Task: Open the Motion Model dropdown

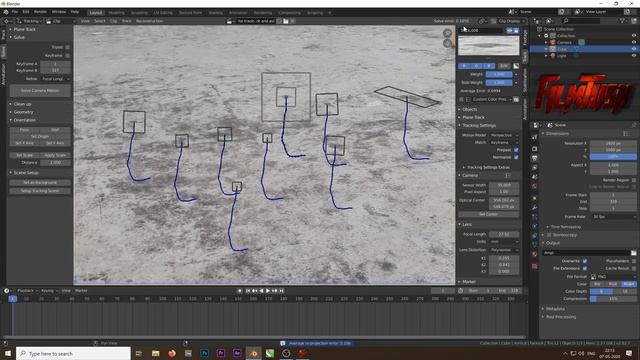Action: (504, 135)
